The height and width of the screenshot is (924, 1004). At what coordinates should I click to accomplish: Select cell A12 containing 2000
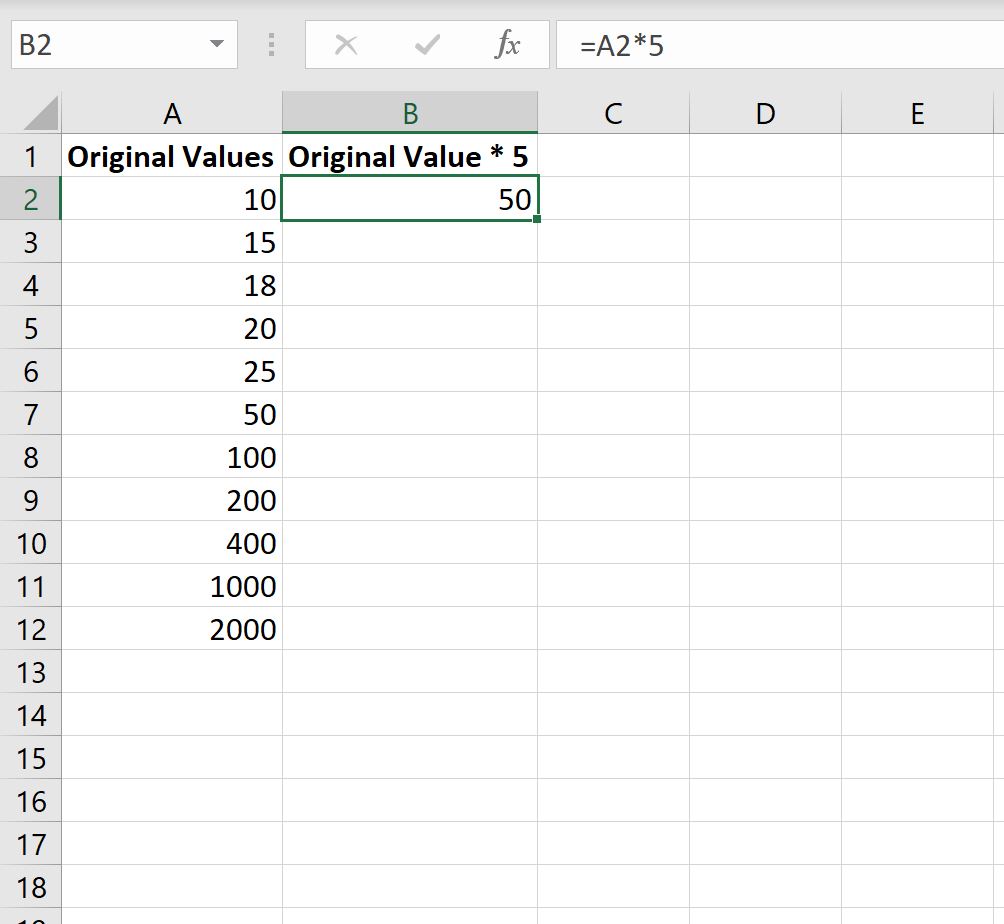170,629
